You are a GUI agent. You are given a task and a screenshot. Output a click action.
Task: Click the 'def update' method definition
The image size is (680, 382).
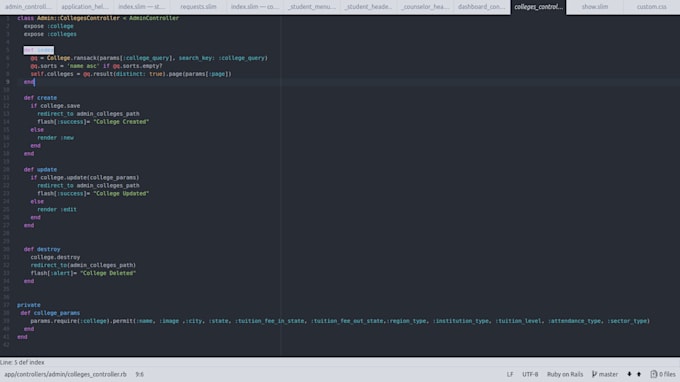pos(40,170)
